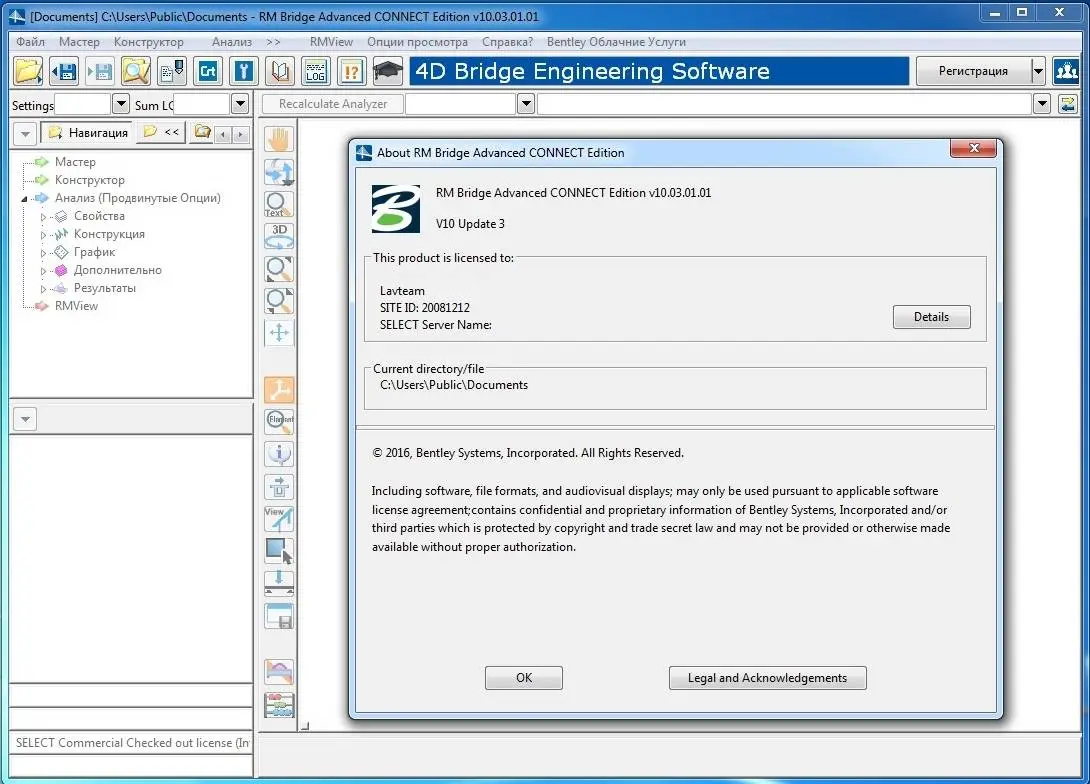
Task: Open Legal and Acknowledgements
Action: click(x=767, y=678)
